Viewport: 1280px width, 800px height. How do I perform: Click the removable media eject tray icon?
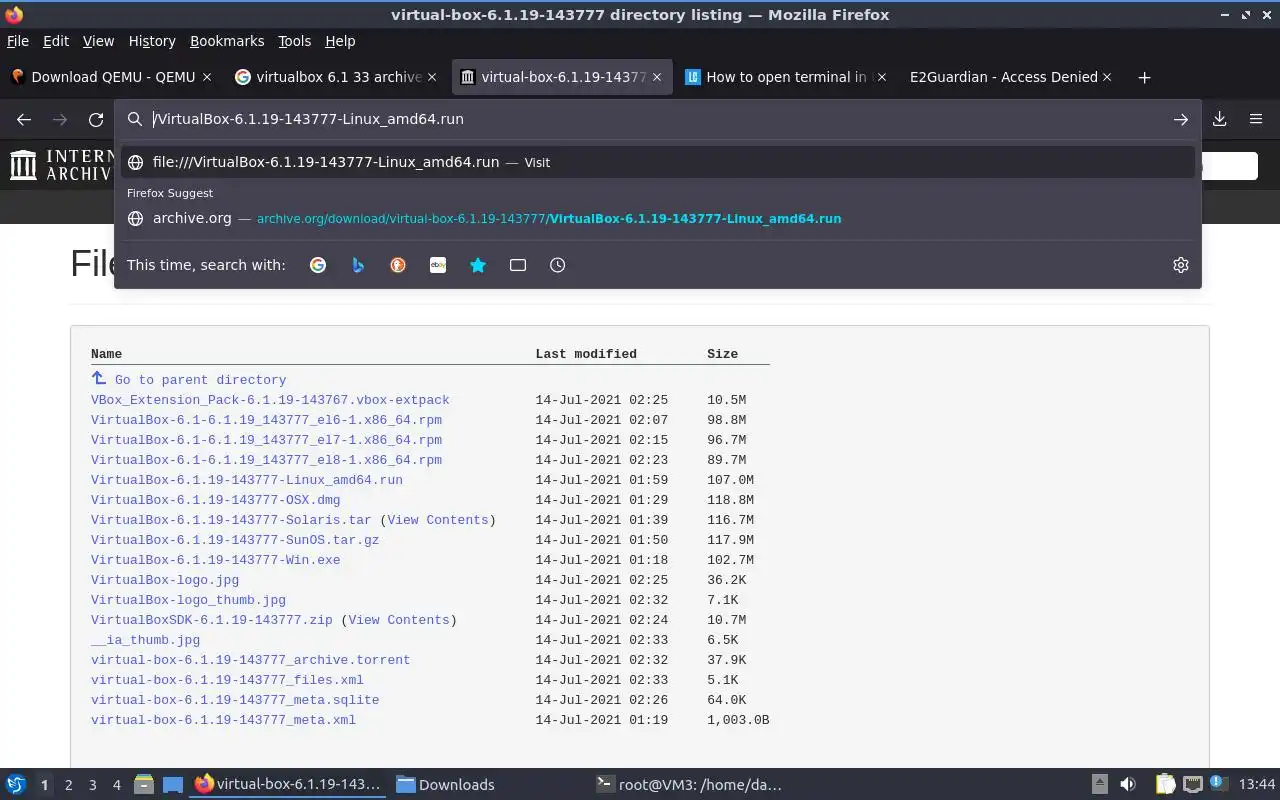tap(1099, 785)
